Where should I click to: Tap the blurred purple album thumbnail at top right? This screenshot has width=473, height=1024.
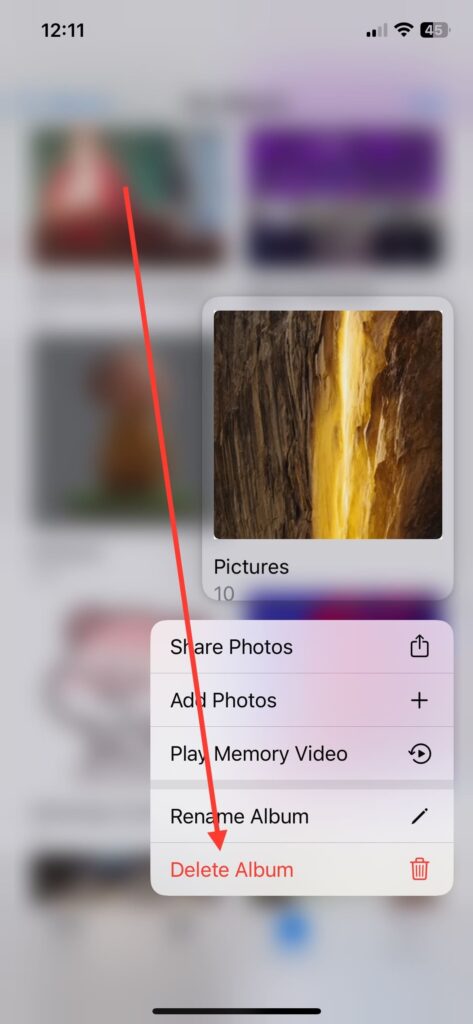coord(344,193)
